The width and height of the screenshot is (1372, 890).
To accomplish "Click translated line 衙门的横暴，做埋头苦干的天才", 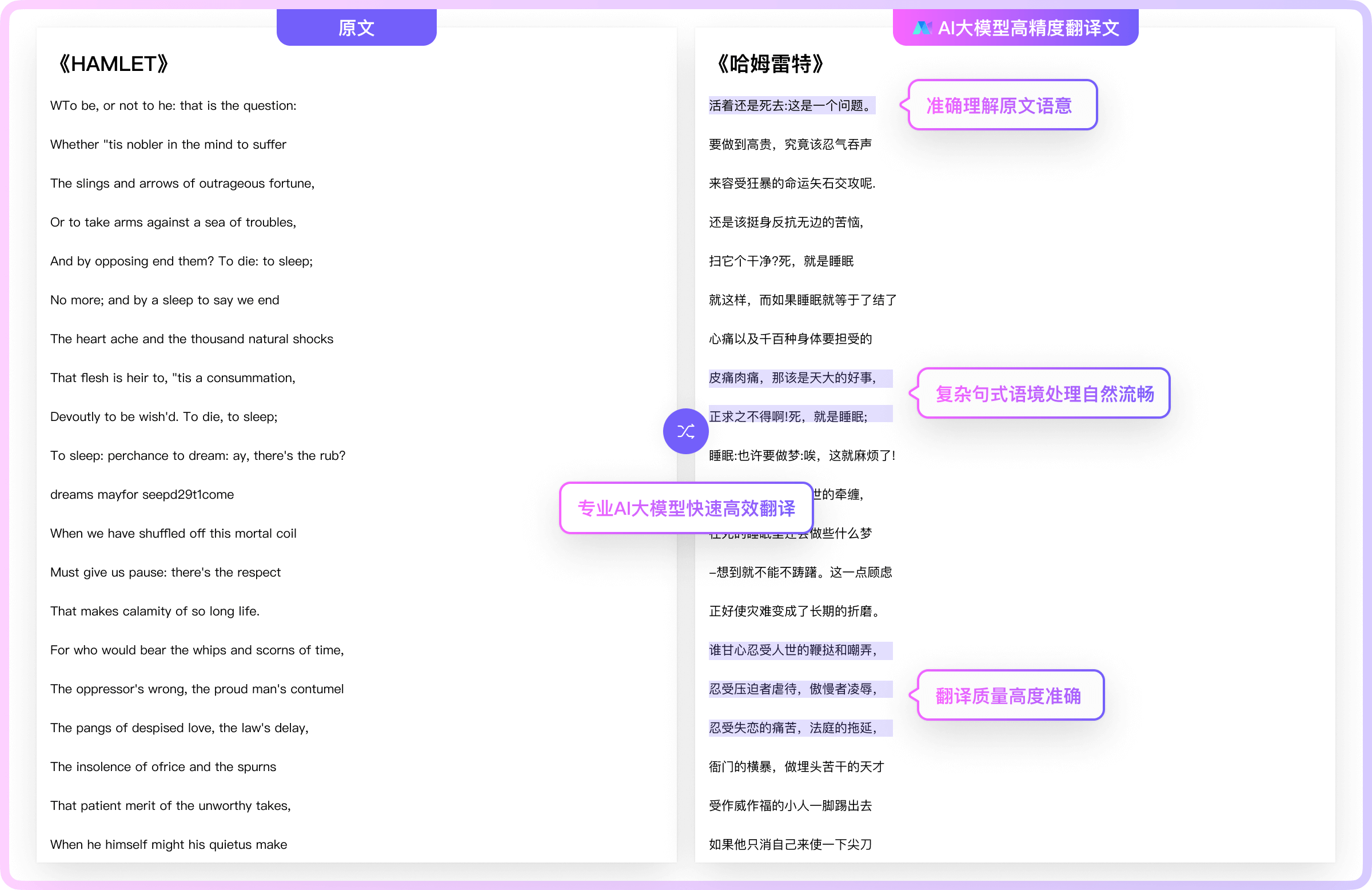I will [796, 766].
